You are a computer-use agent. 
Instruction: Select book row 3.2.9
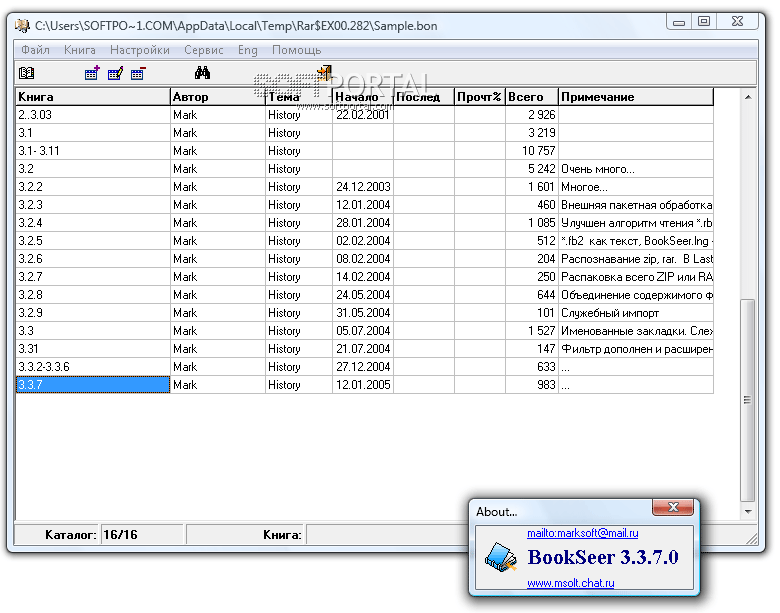[x=365, y=313]
